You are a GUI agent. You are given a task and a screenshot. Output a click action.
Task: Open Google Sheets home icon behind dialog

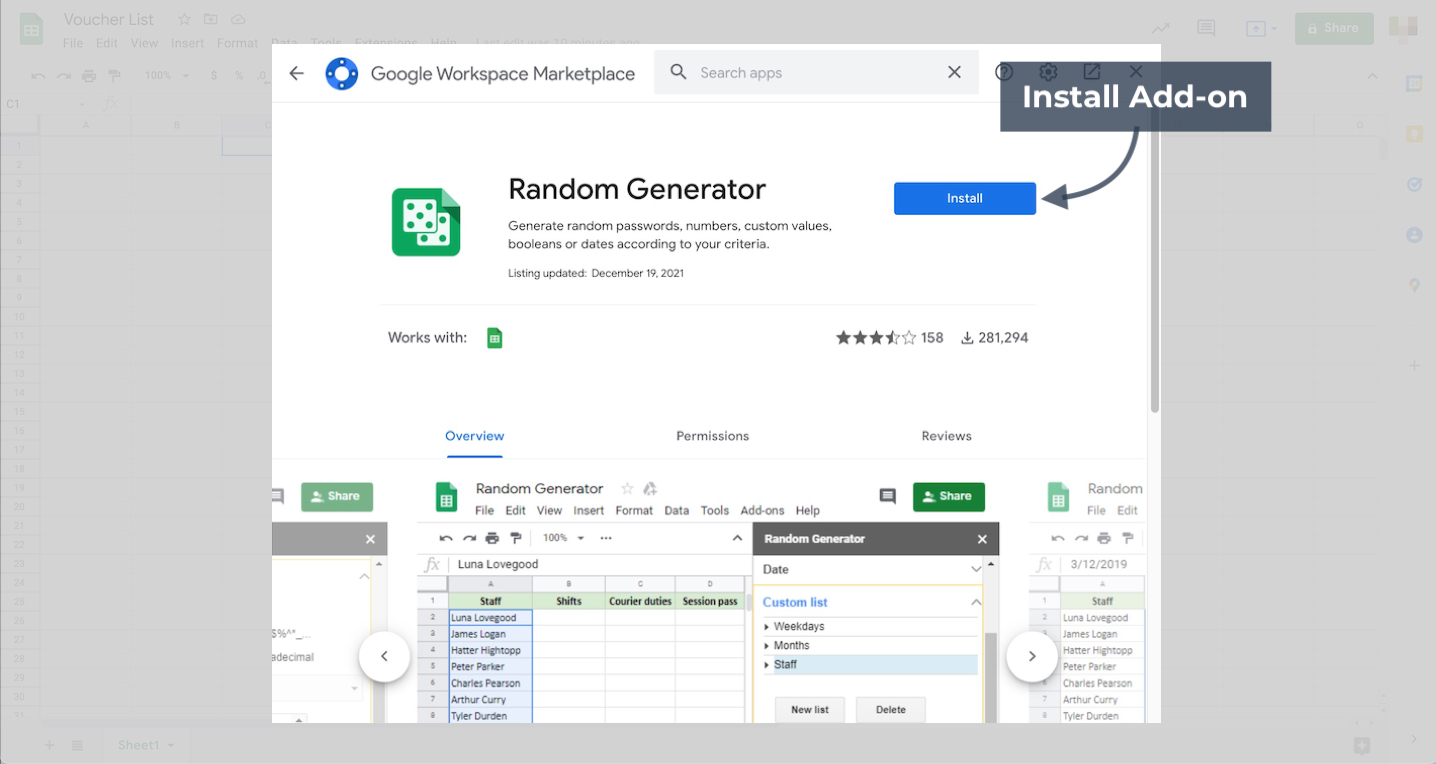click(x=31, y=29)
